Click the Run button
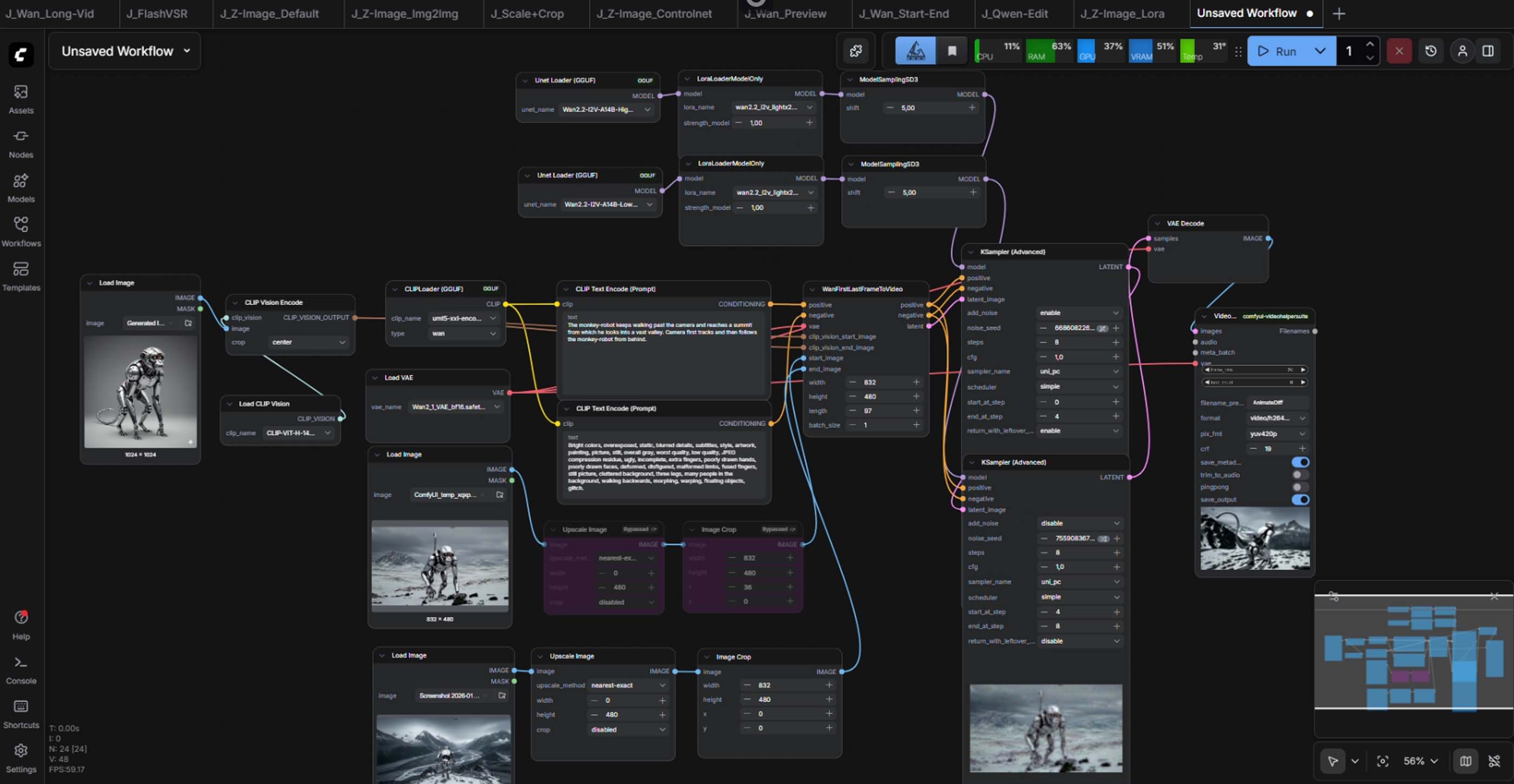The width and height of the screenshot is (1514, 784). [1279, 51]
